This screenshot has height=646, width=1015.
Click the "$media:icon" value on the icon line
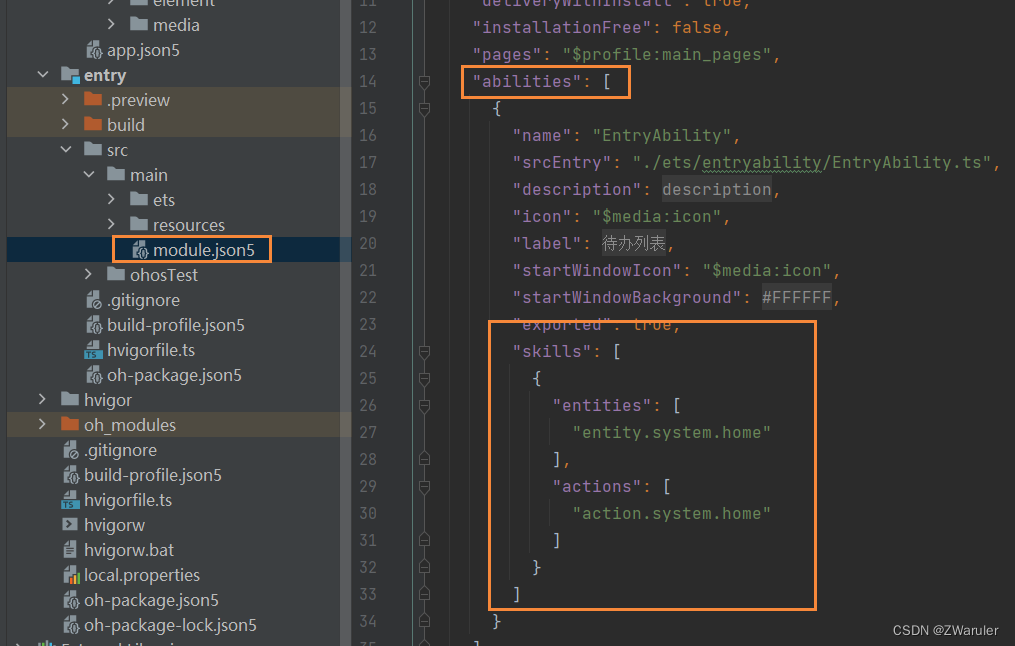[656, 216]
